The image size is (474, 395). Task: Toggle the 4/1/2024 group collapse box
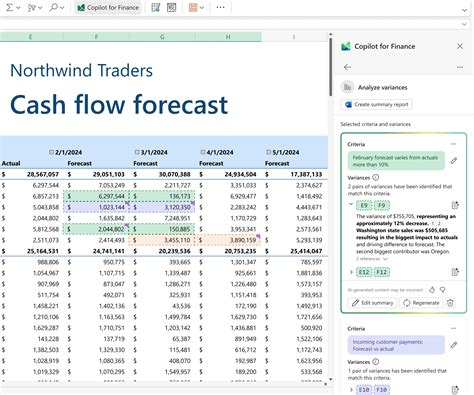pyautogui.click(x=203, y=152)
